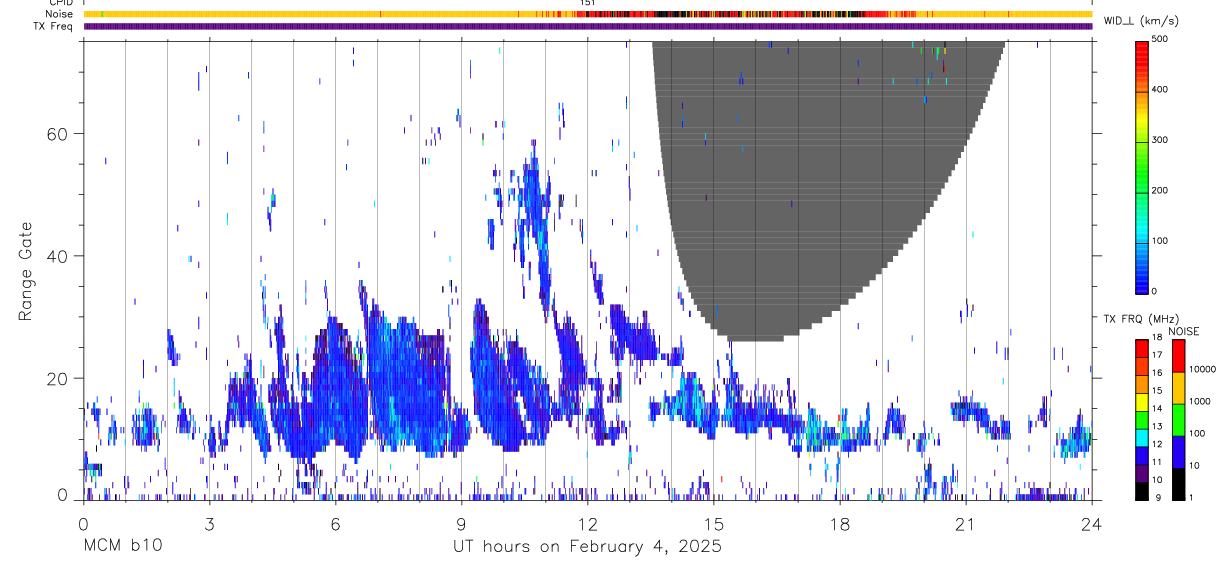The width and height of the screenshot is (1228, 567).
Task: Click the 'Range Gate' y-axis label
Action: pyautogui.click(x=26, y=272)
